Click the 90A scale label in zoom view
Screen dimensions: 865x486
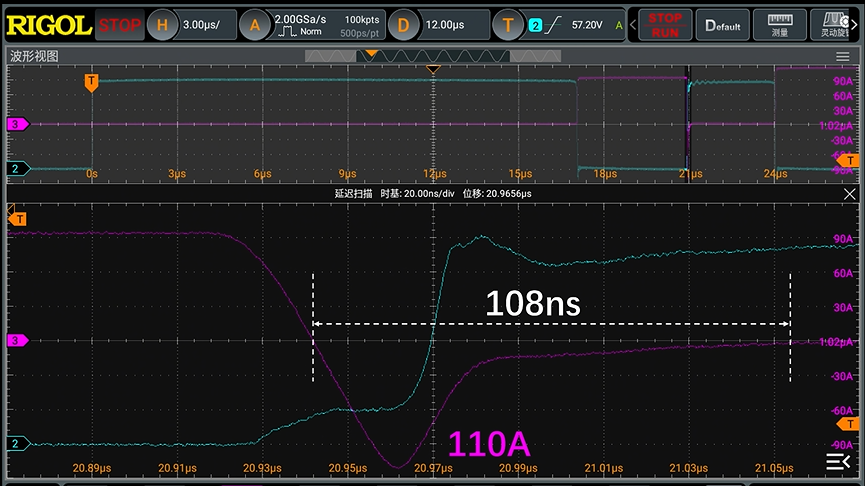pyautogui.click(x=843, y=238)
